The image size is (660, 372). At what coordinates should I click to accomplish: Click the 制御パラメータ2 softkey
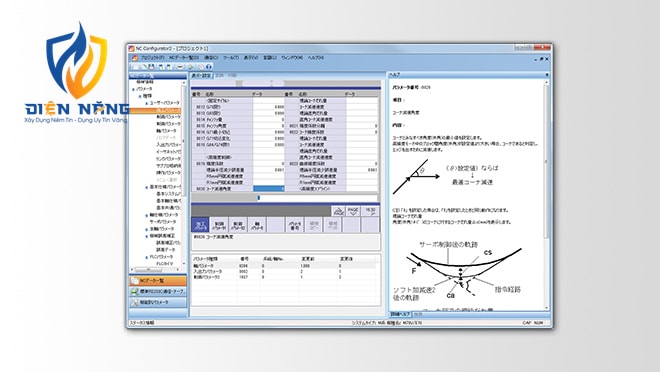tap(238, 225)
